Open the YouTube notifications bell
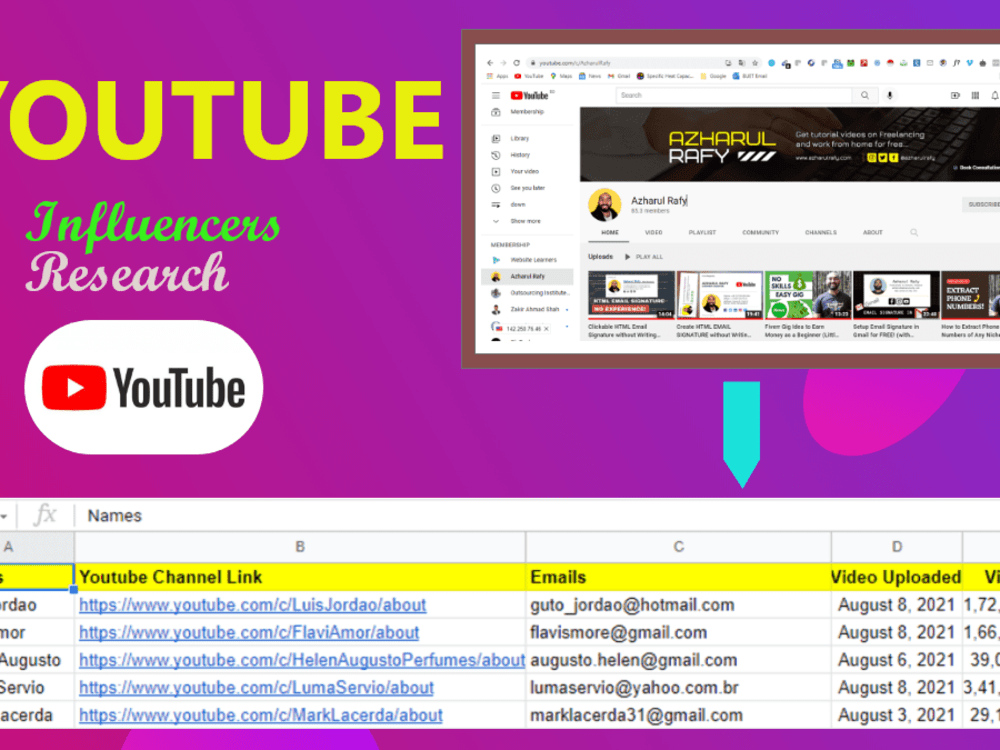1000x750 pixels. coord(992,96)
